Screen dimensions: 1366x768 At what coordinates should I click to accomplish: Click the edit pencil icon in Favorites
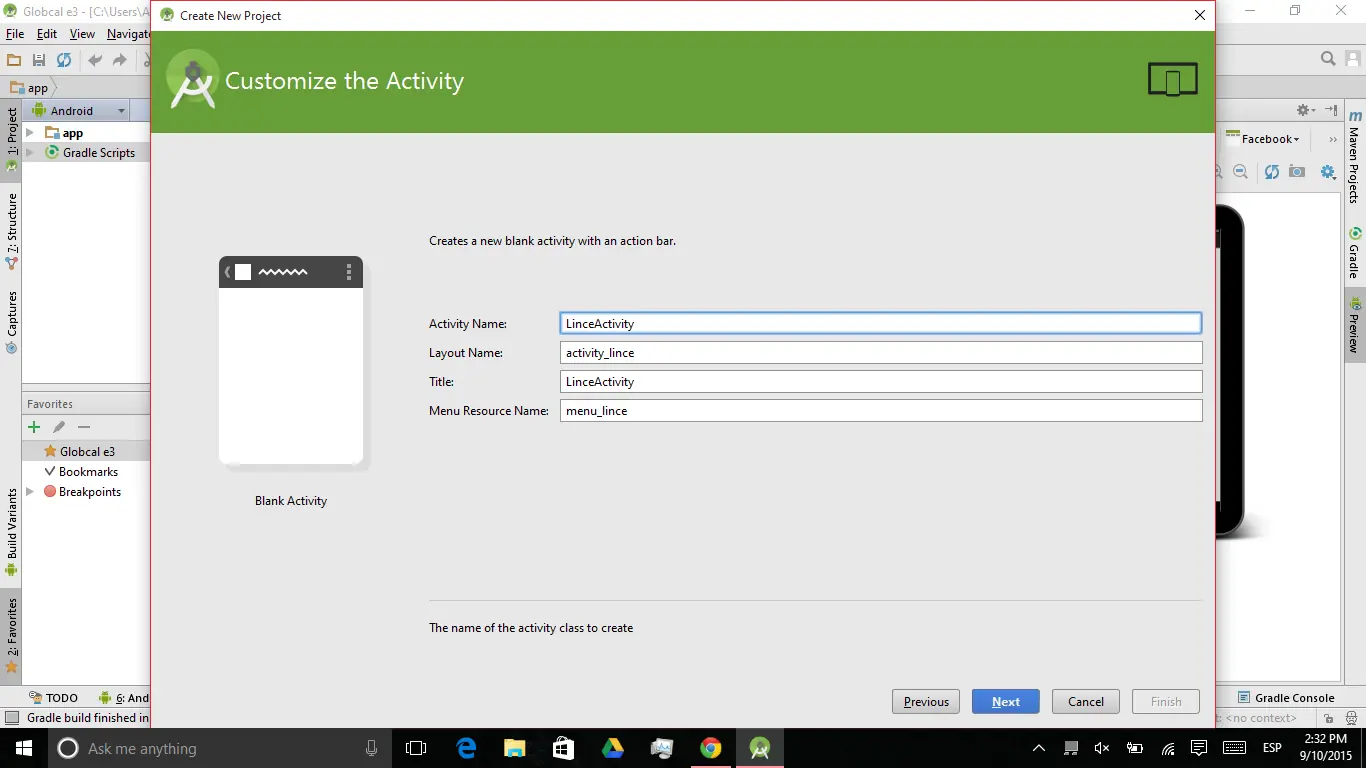[59, 427]
